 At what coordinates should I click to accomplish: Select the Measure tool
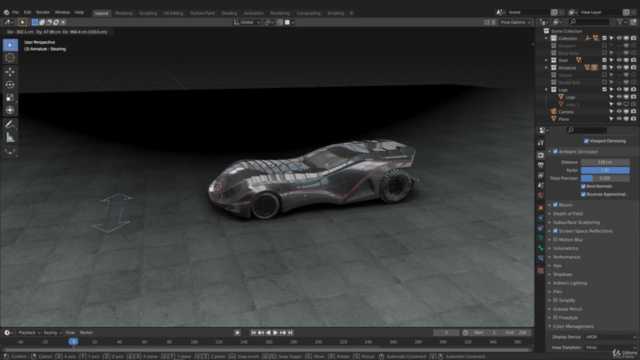click(10, 138)
